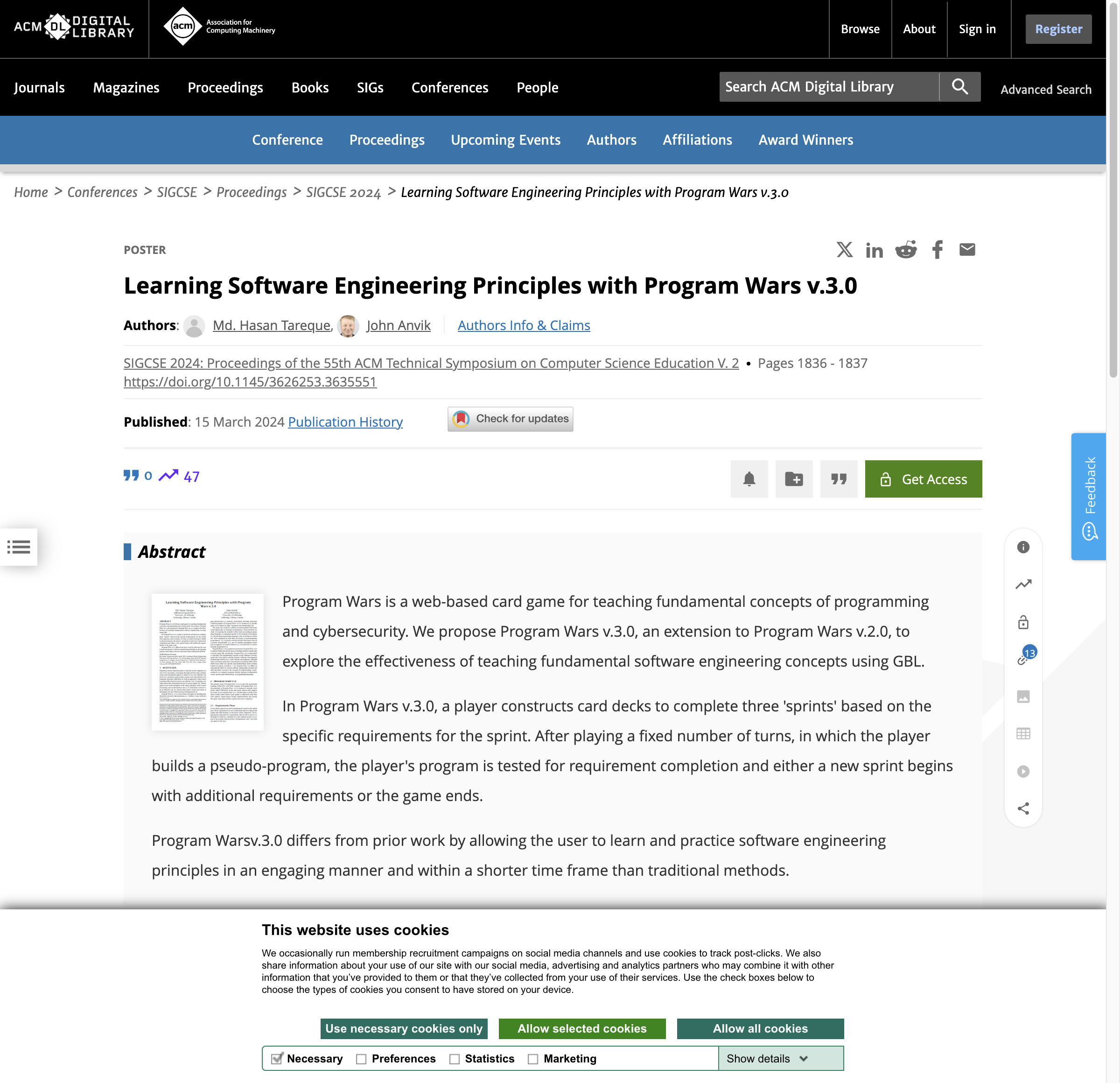The image size is (1120, 1083).
Task: Open the citation quote tool
Action: point(838,479)
